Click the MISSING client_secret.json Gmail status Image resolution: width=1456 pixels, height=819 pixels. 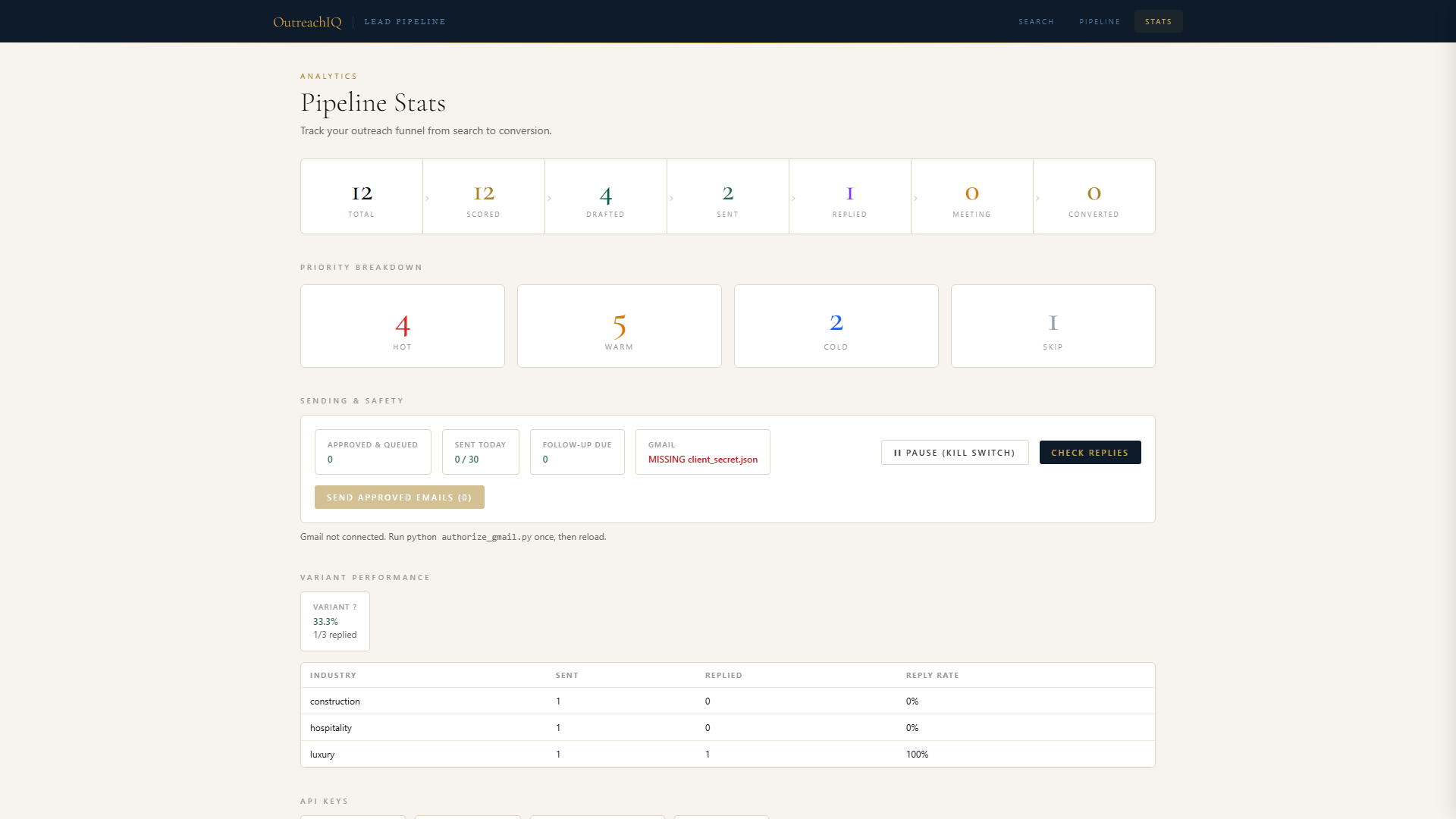(703, 460)
